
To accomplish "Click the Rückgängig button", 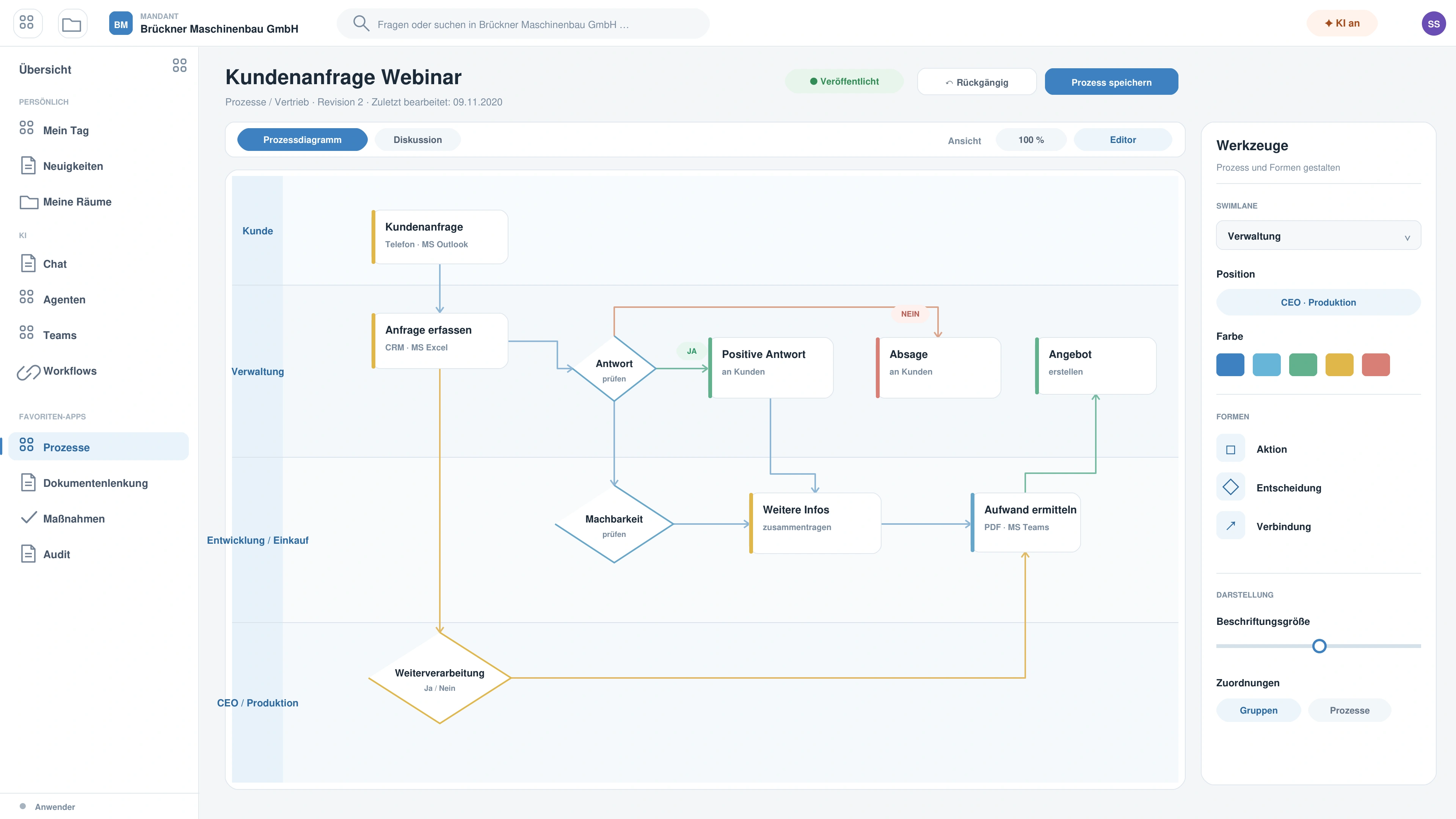I will point(977,82).
